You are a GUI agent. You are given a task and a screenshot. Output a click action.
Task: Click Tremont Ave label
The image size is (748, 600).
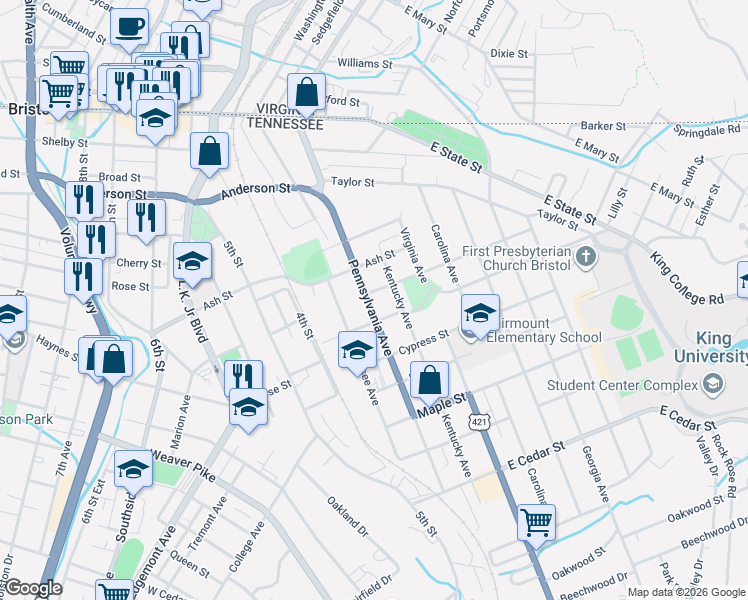coord(208,523)
